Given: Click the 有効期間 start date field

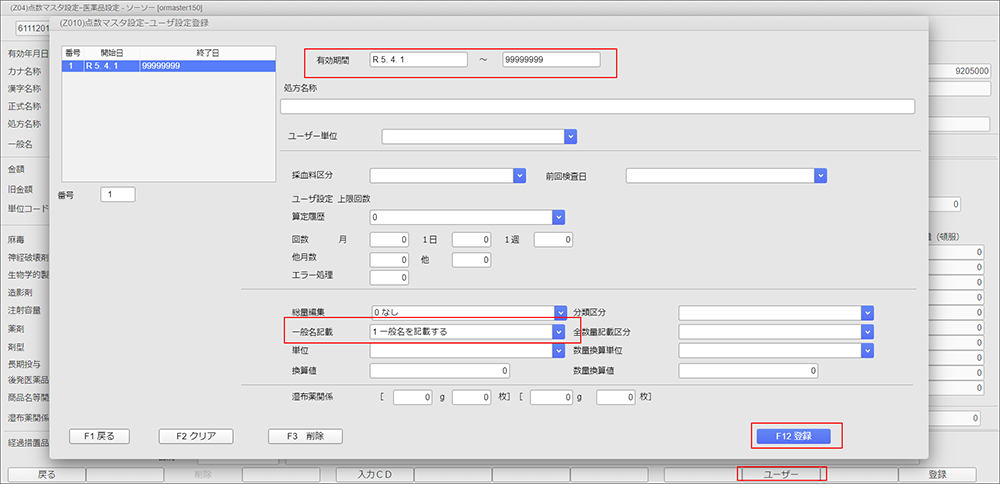Looking at the screenshot, I should [418, 60].
